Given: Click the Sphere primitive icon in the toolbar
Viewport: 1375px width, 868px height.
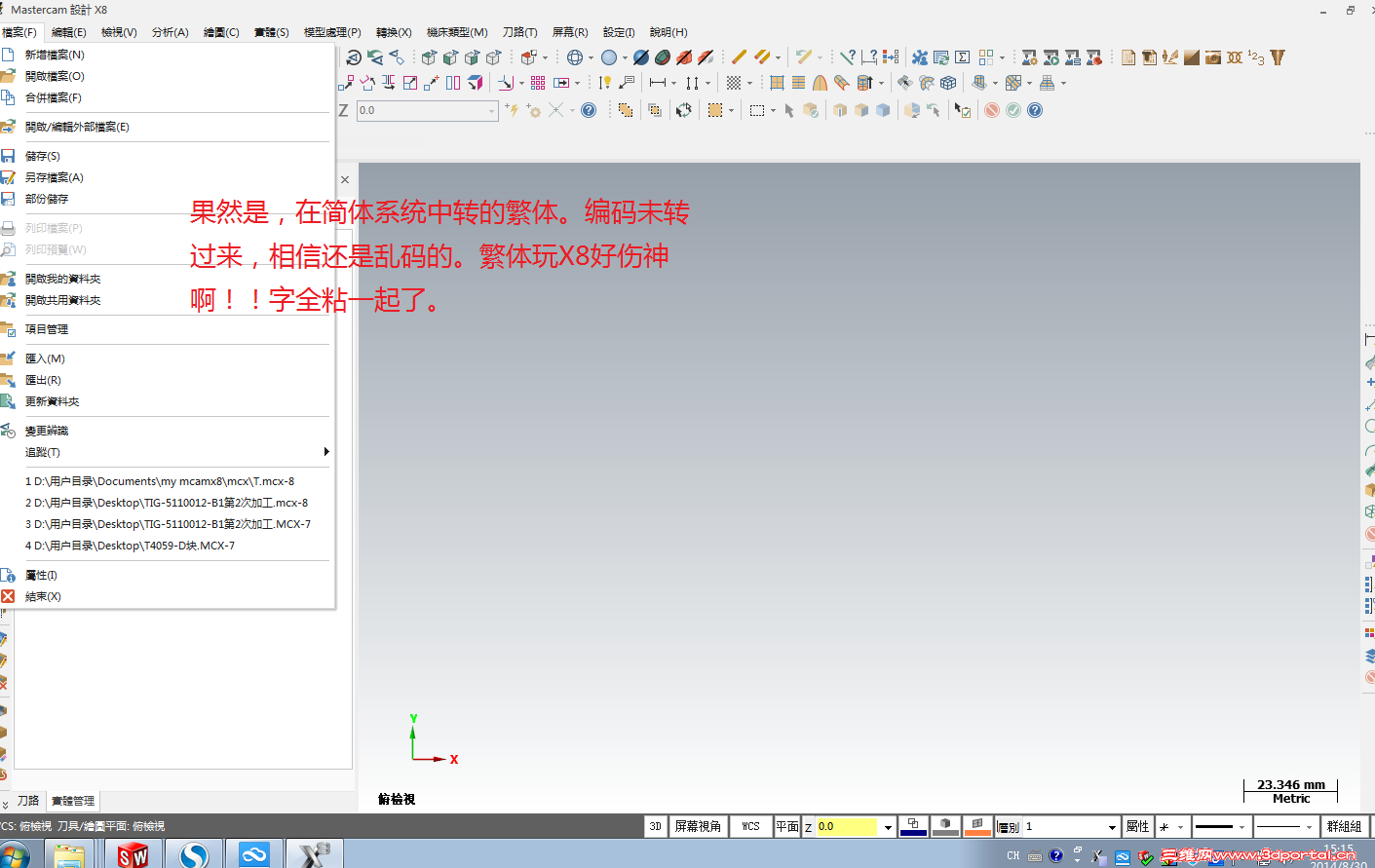Looking at the screenshot, I should click(609, 57).
